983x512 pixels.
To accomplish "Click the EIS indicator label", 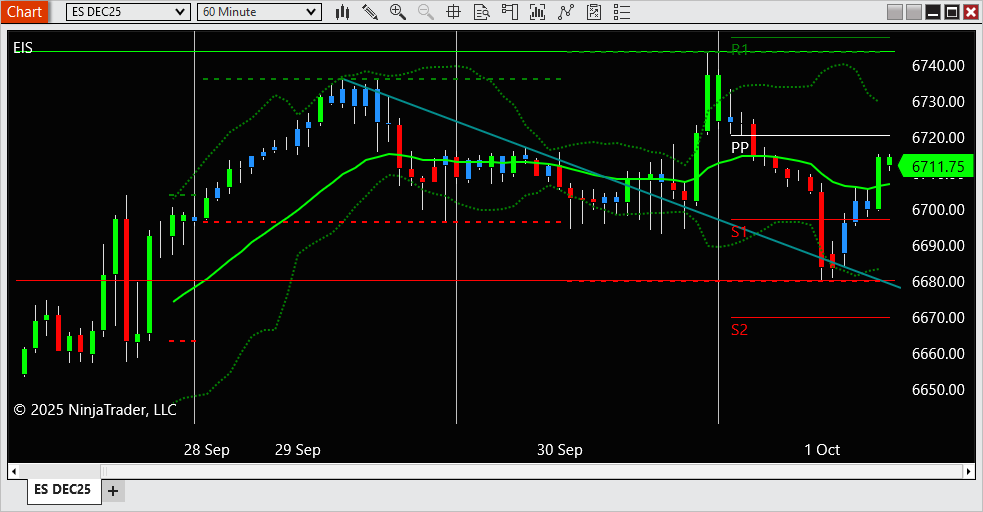I will click(x=23, y=48).
